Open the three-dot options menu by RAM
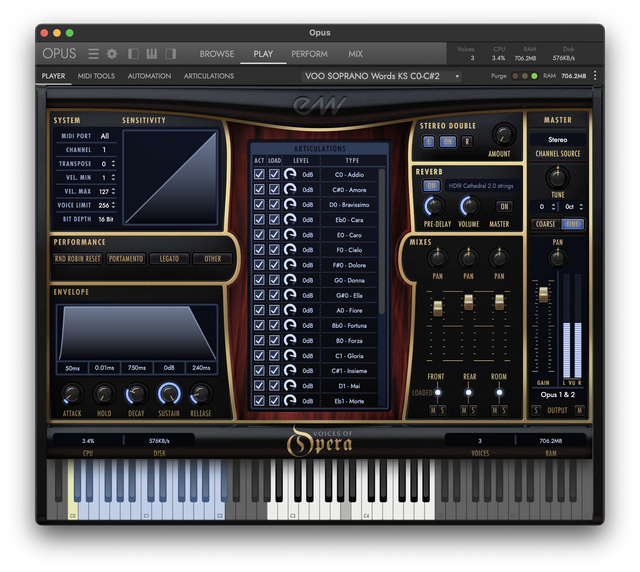The width and height of the screenshot is (640, 572). pyautogui.click(x=595, y=76)
